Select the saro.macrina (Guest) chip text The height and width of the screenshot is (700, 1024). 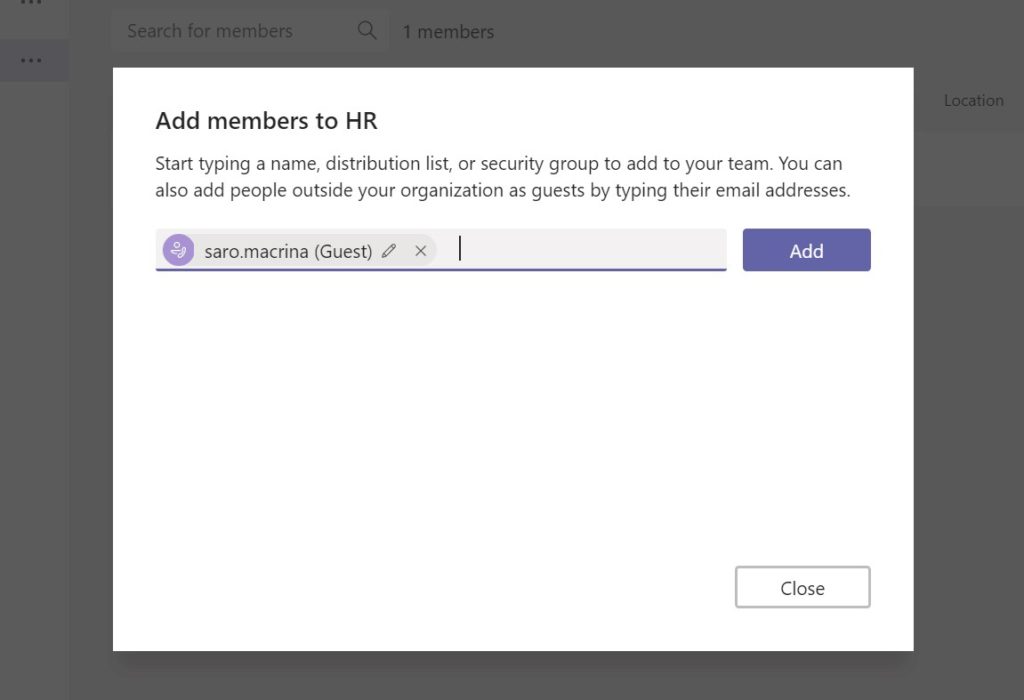point(288,251)
